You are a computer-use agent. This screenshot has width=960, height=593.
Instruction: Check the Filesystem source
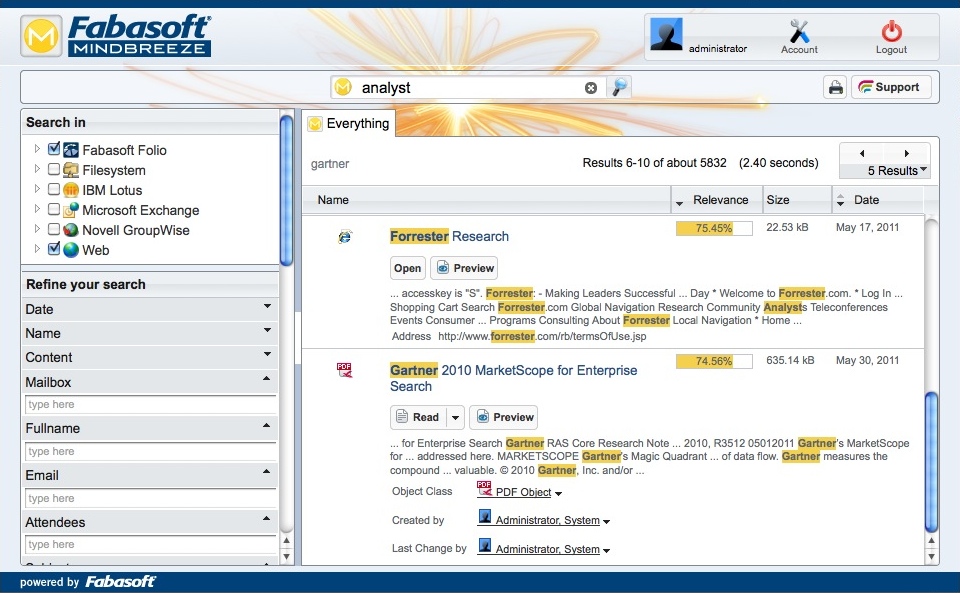[54, 169]
